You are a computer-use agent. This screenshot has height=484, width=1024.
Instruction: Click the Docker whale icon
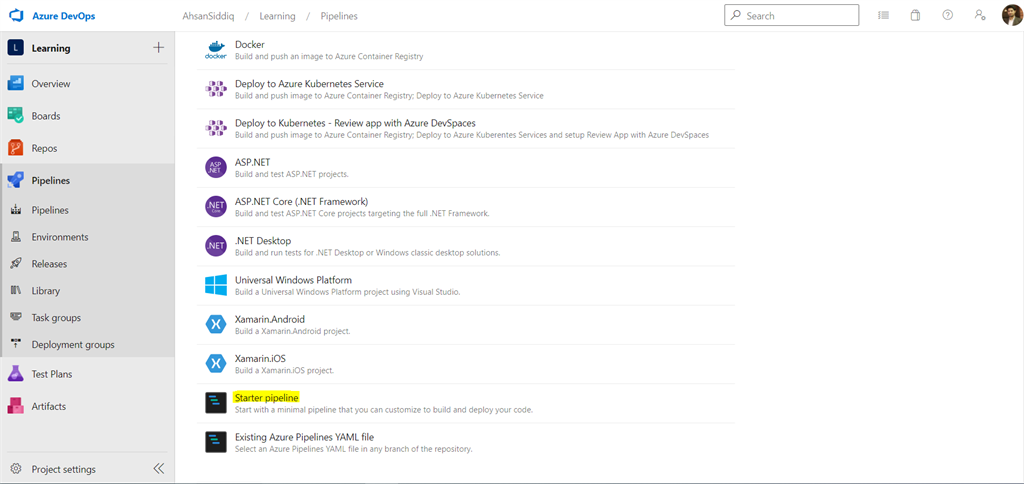click(216, 50)
